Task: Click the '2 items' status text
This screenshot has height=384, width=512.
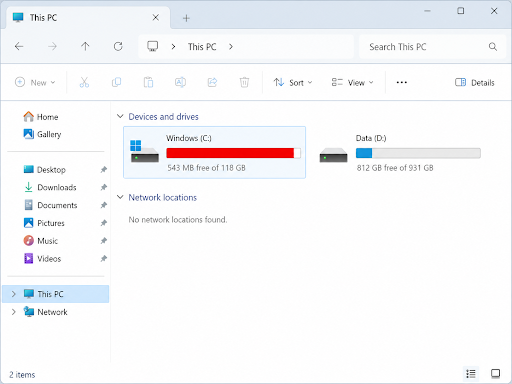Action: (22, 375)
